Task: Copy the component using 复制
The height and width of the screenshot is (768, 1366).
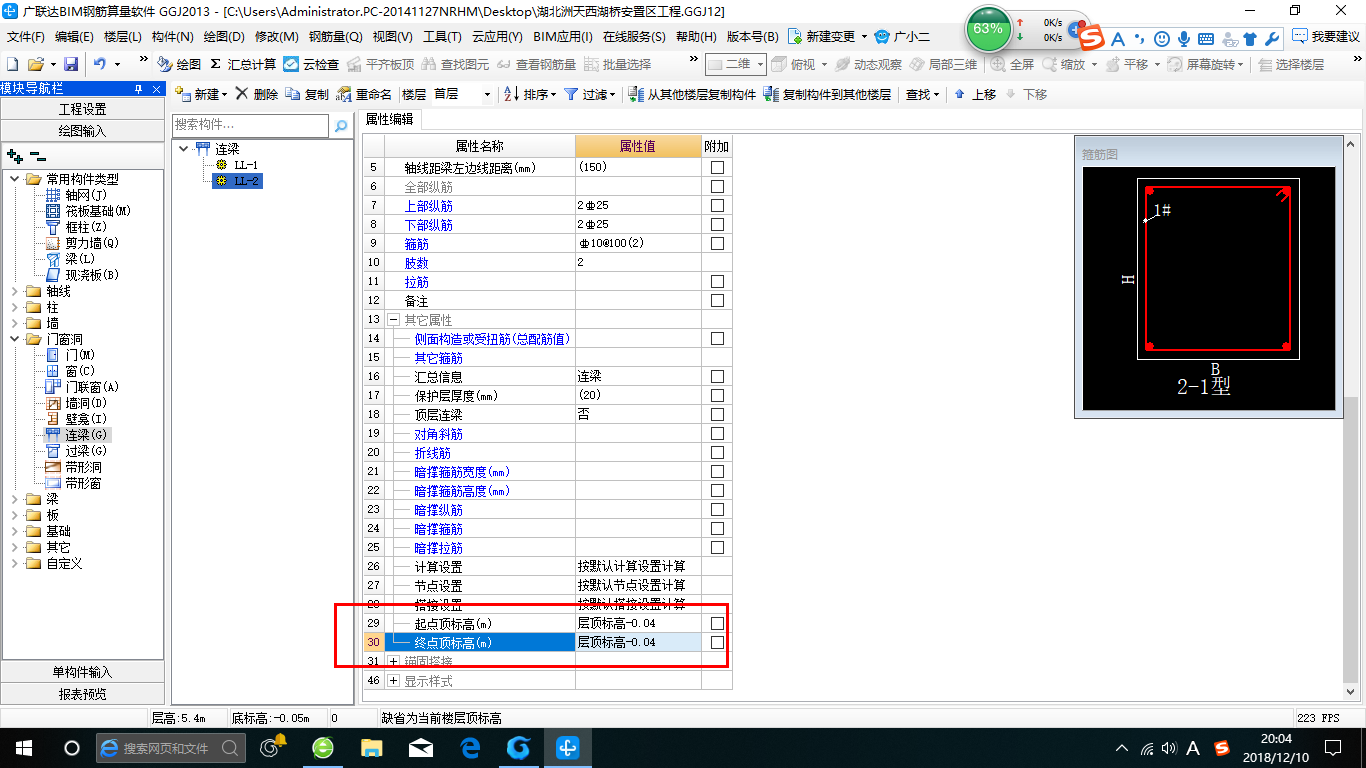Action: [x=307, y=94]
